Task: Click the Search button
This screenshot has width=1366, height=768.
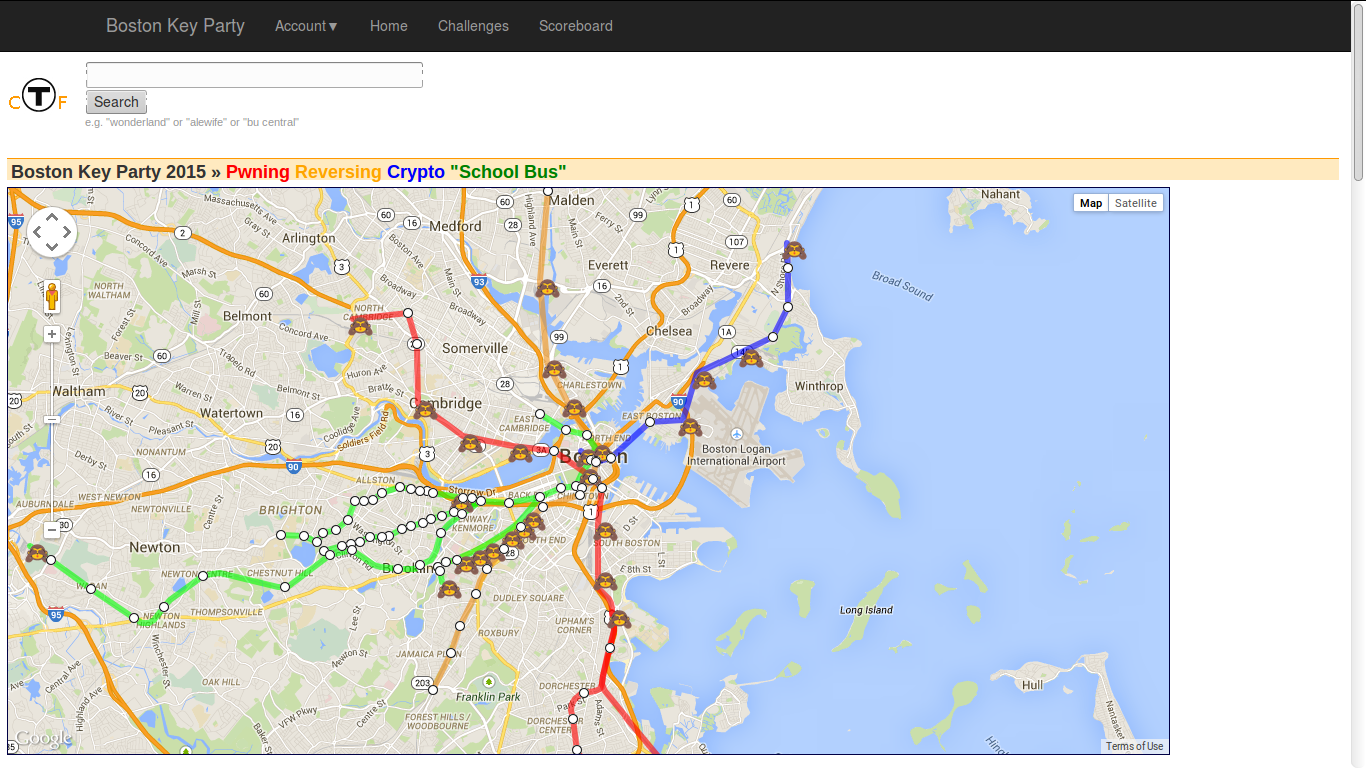Action: [116, 102]
